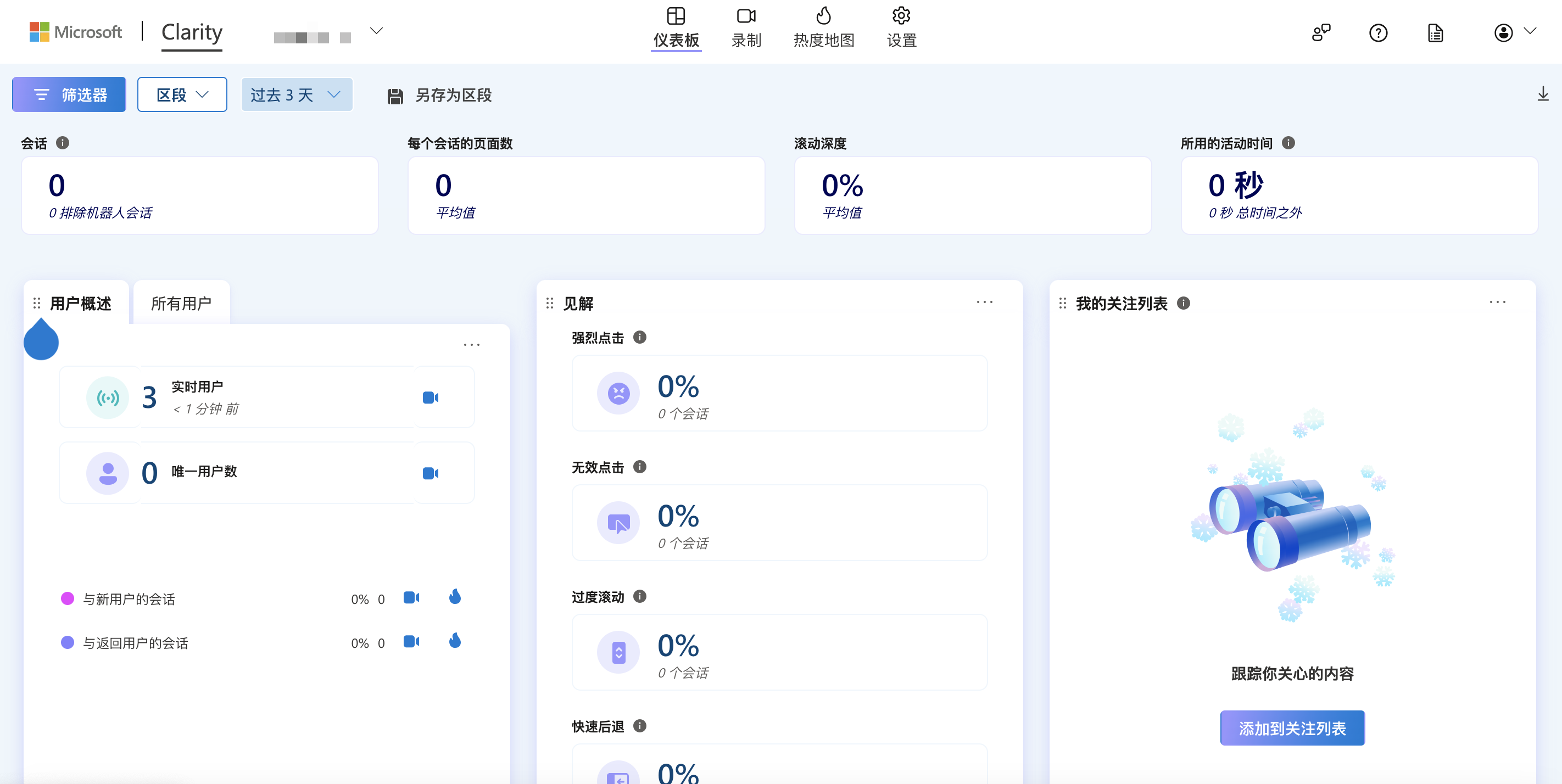Open the 区段 dropdown
1562x784 pixels.
pos(182,94)
